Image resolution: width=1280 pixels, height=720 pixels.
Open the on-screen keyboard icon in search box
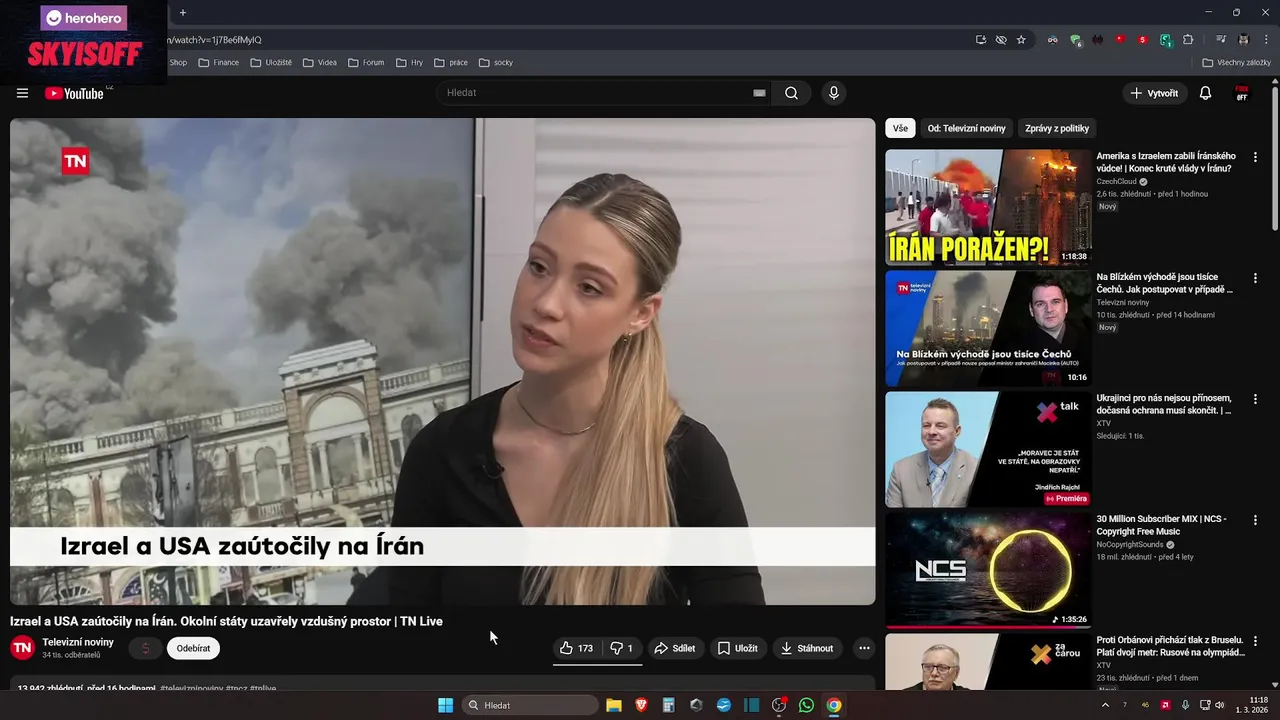click(x=759, y=93)
